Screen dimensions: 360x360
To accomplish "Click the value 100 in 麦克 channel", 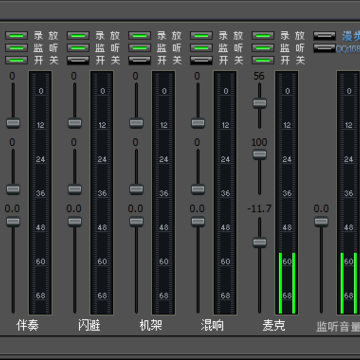I will 259,142.
